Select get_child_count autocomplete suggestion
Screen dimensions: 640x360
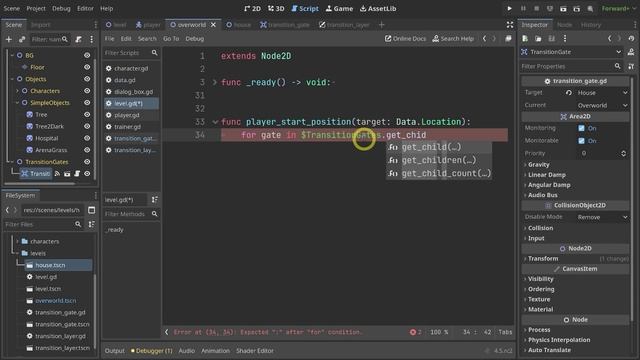coord(439,173)
